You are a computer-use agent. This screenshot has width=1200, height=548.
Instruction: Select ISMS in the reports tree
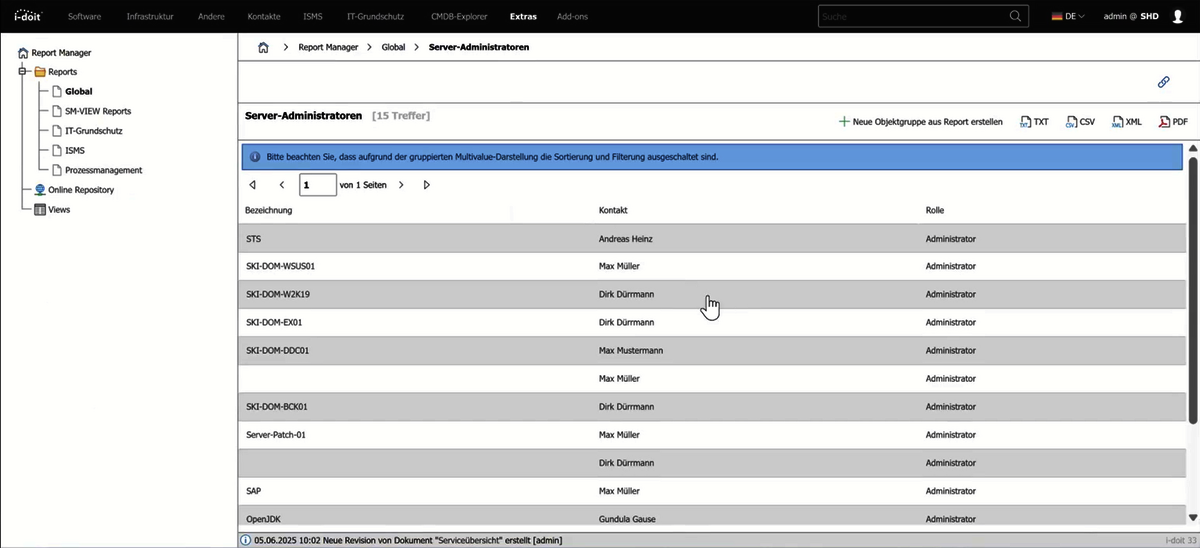tap(75, 150)
